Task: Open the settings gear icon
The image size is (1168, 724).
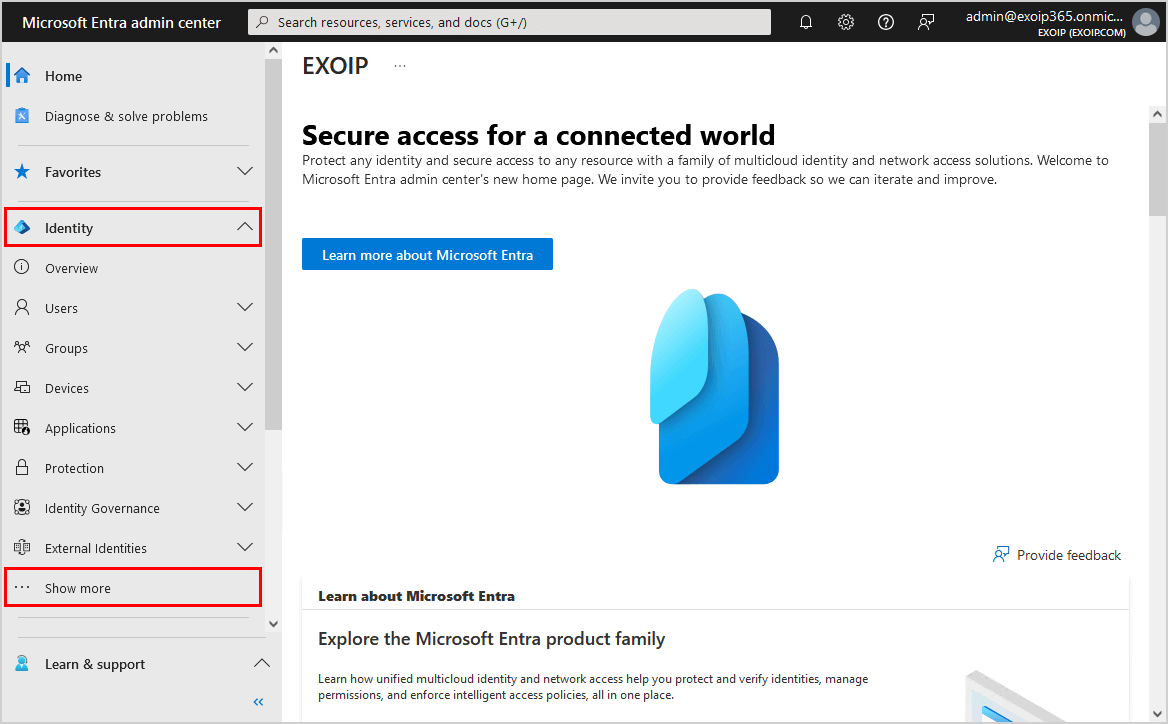Action: [x=846, y=21]
